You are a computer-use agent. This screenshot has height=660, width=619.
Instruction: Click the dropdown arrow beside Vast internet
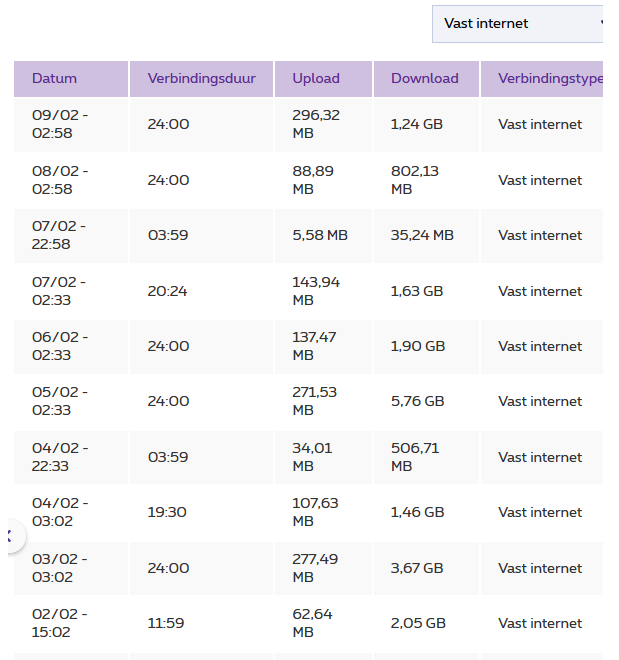click(x=601, y=23)
